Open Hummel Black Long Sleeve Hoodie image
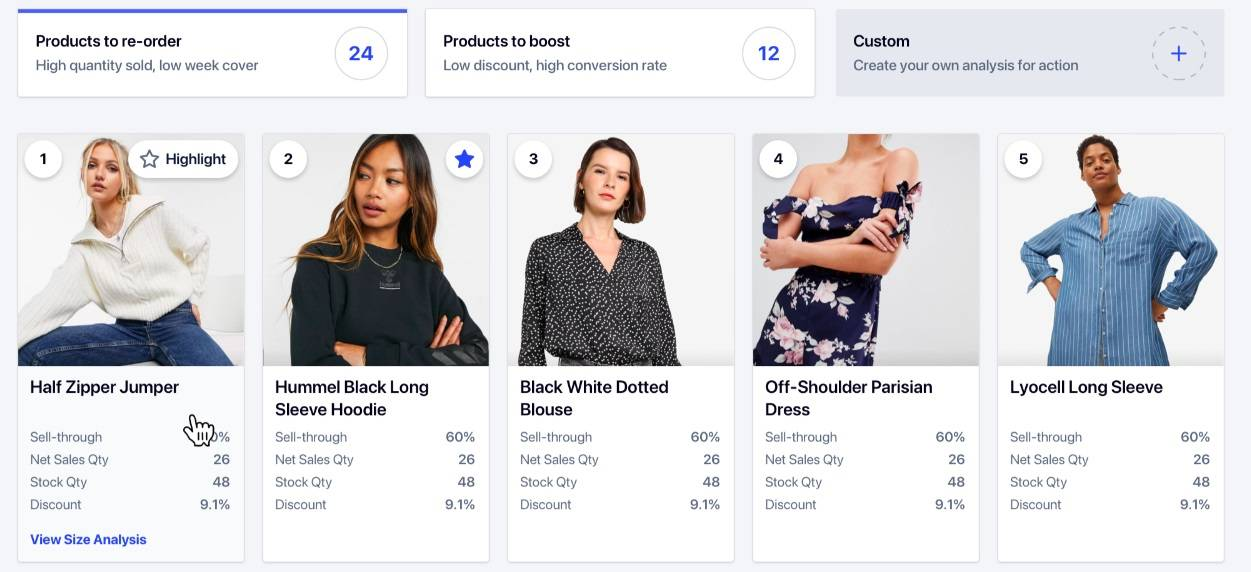This screenshot has height=572, width=1251. [x=376, y=270]
